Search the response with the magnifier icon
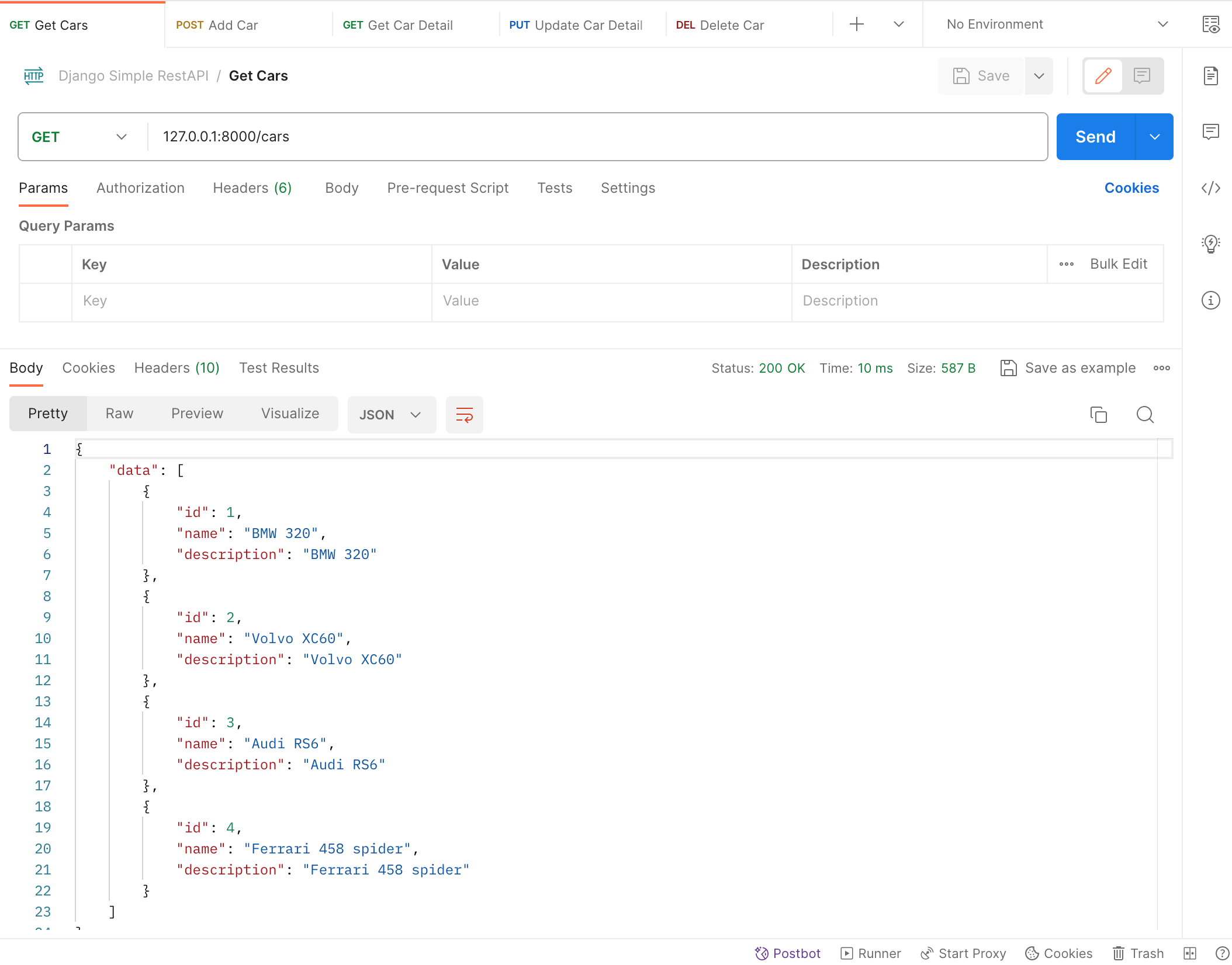Viewport: 1232px width, 965px height. pyautogui.click(x=1145, y=415)
